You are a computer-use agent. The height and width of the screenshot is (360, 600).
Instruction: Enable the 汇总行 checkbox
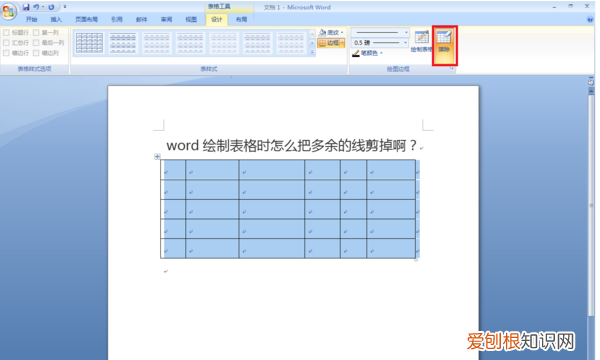tap(6, 43)
